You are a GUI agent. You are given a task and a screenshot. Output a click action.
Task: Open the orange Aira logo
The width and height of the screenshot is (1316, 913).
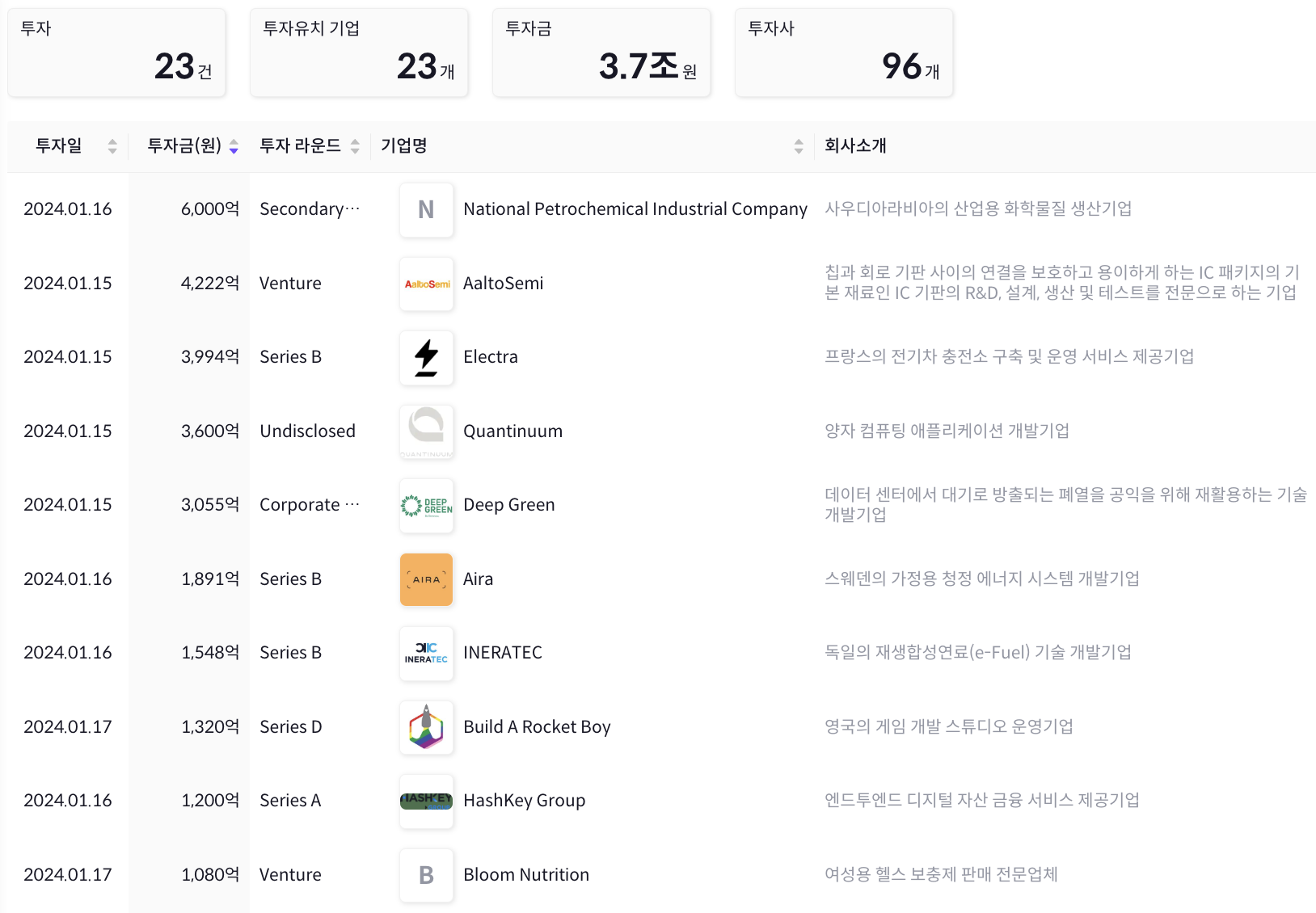(x=426, y=579)
